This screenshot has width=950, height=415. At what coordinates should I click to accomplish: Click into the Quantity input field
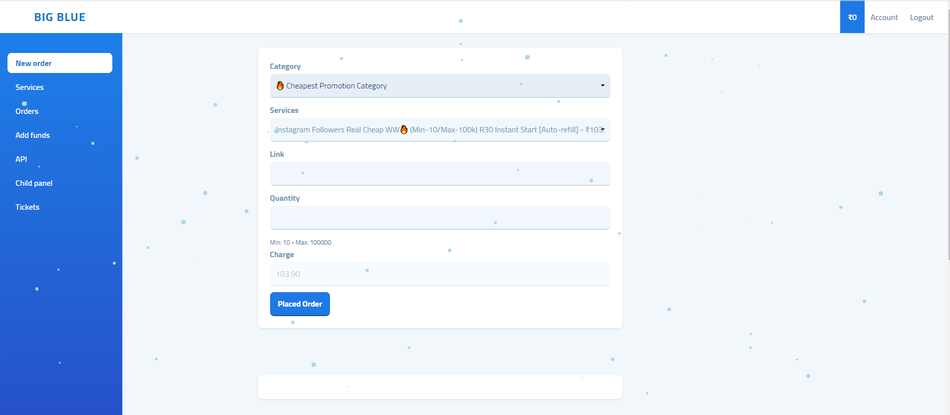[x=440, y=218]
